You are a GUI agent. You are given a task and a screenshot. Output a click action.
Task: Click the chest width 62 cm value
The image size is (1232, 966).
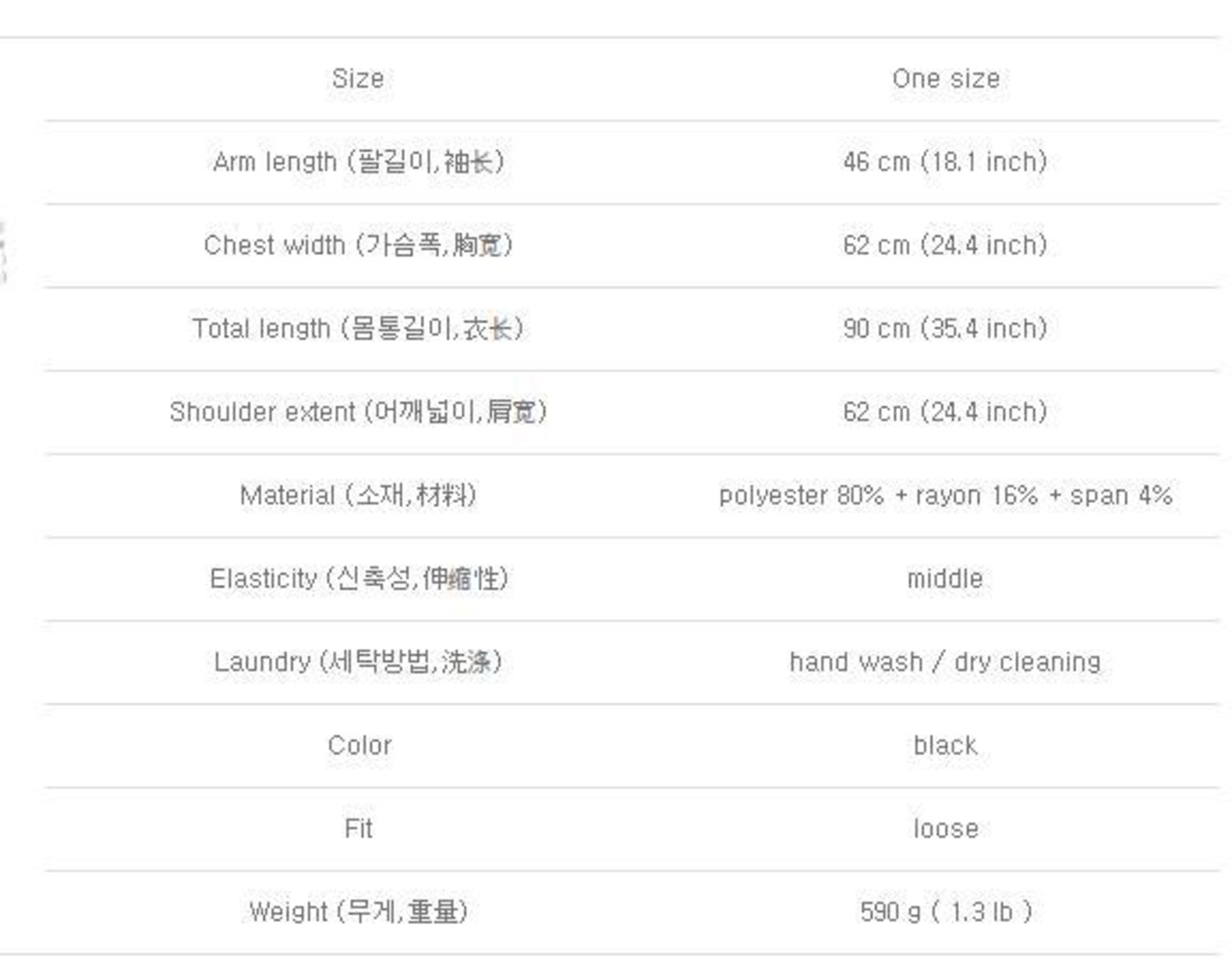coord(945,245)
